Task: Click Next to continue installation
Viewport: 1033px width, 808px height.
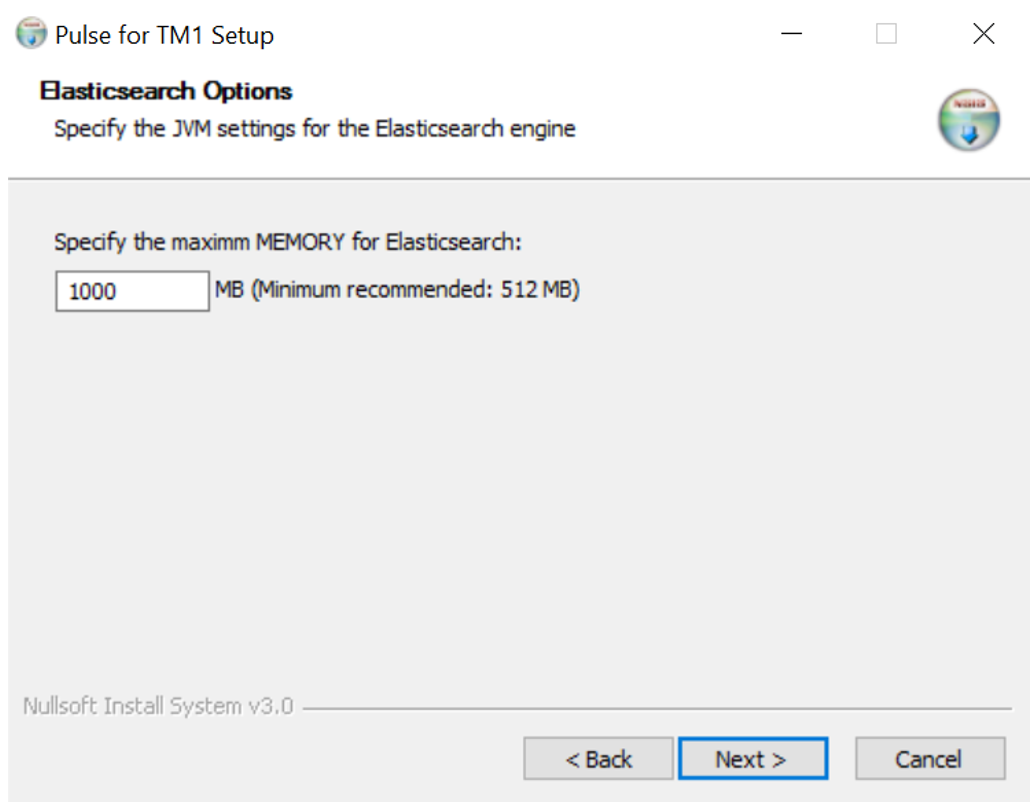Action: [753, 758]
